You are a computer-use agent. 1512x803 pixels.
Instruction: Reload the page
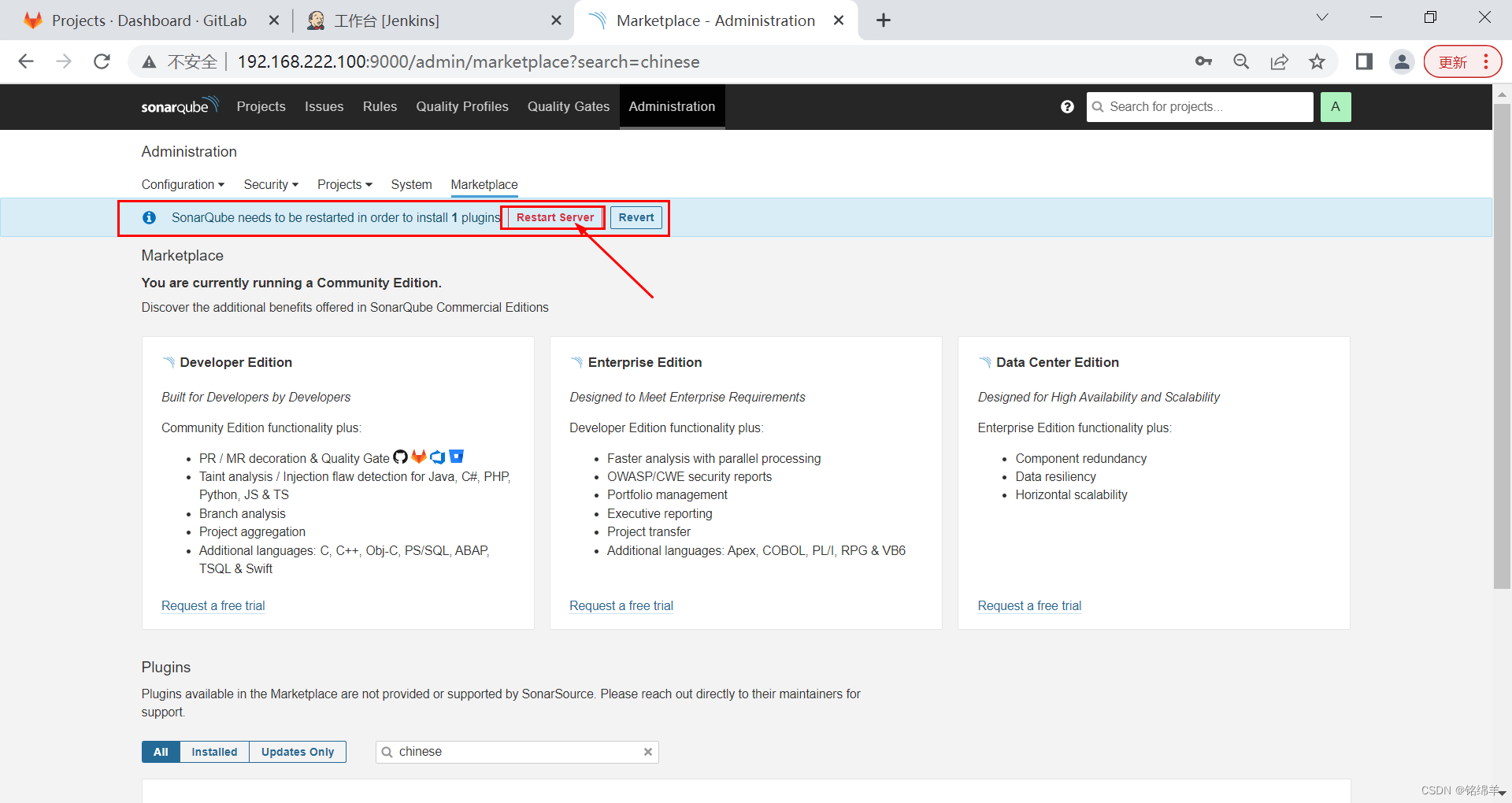click(102, 61)
